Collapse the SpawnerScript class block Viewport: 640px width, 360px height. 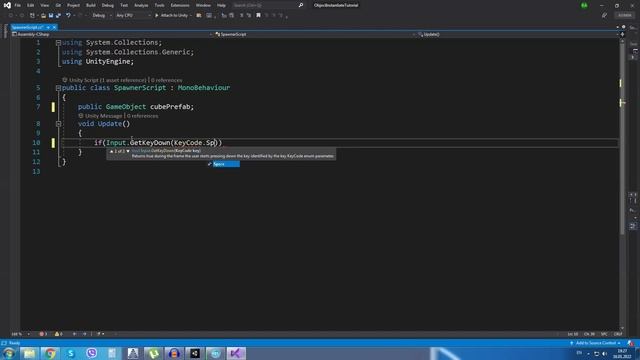coord(58,88)
